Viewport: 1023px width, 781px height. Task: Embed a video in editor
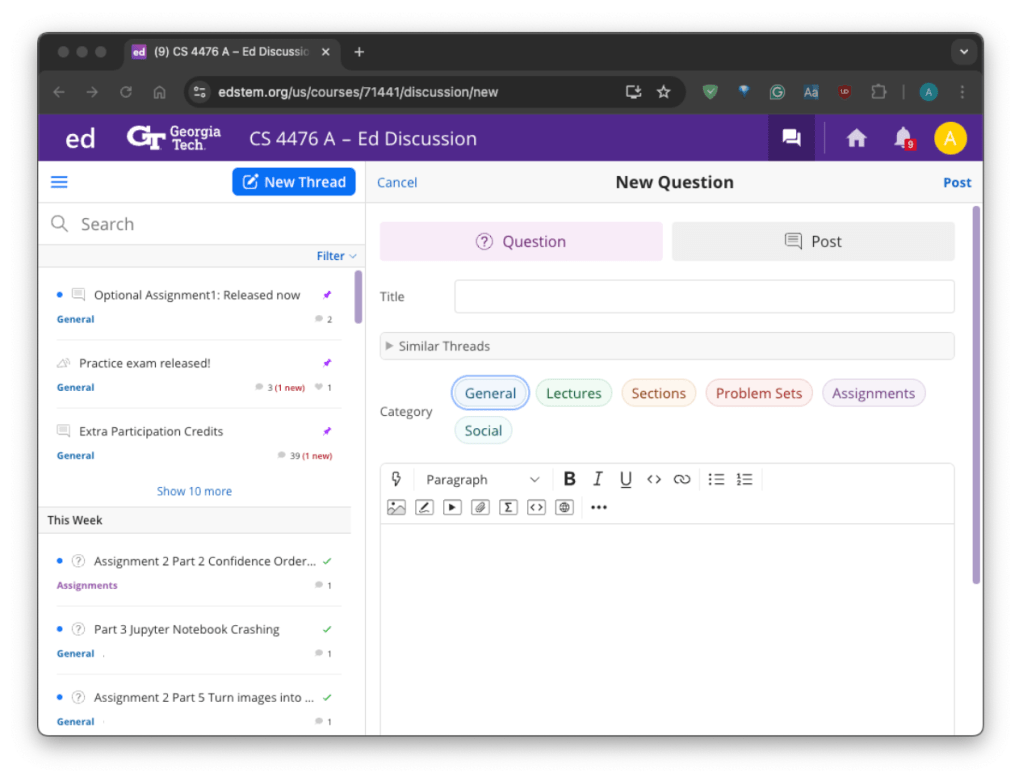point(452,508)
